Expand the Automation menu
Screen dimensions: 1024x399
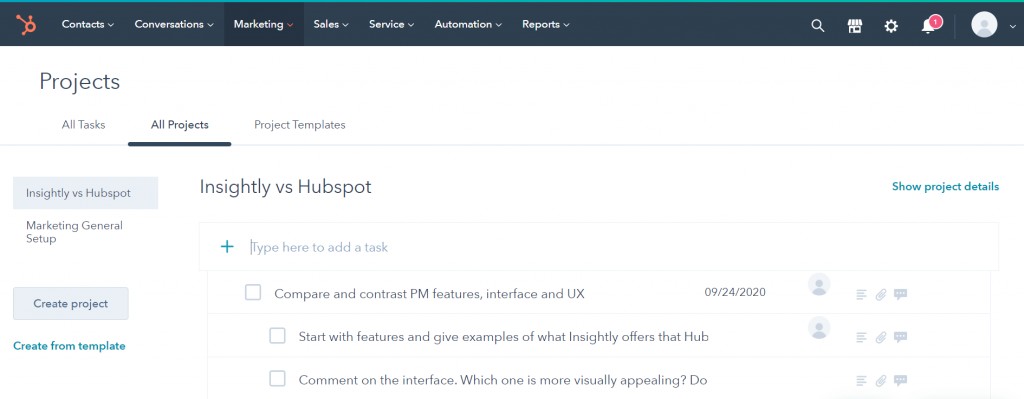point(468,24)
